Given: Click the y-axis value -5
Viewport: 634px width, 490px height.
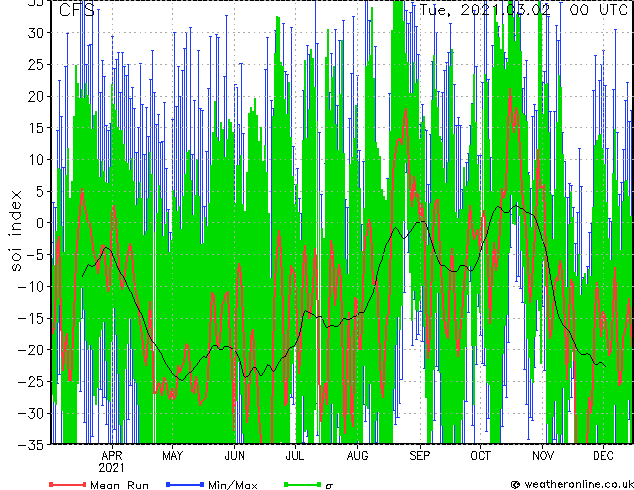Looking at the screenshot, I should 36,255.
